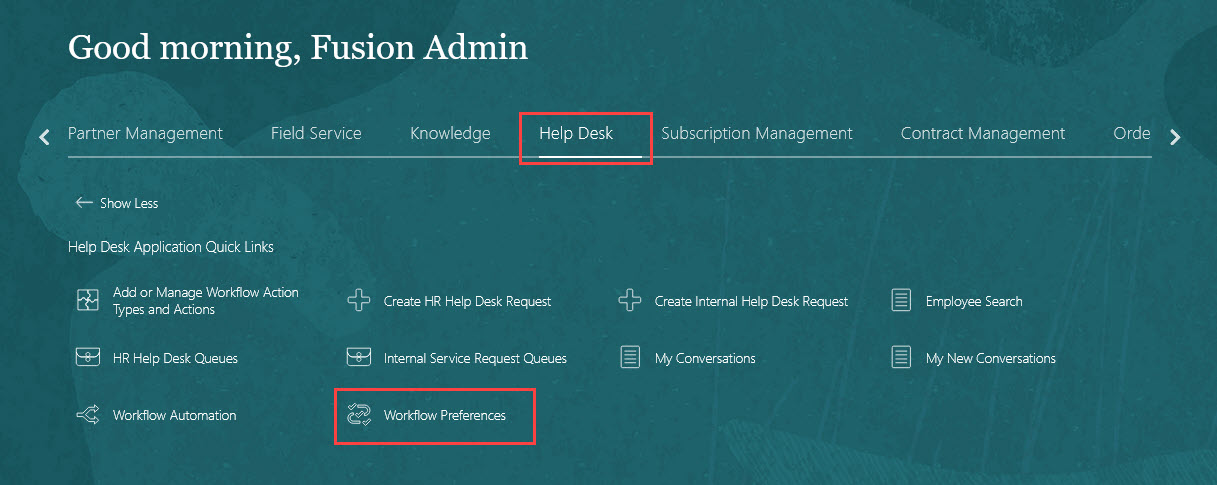Show previous tabs with the left chevron
Image resolution: width=1217 pixels, height=485 pixels.
[x=44, y=137]
